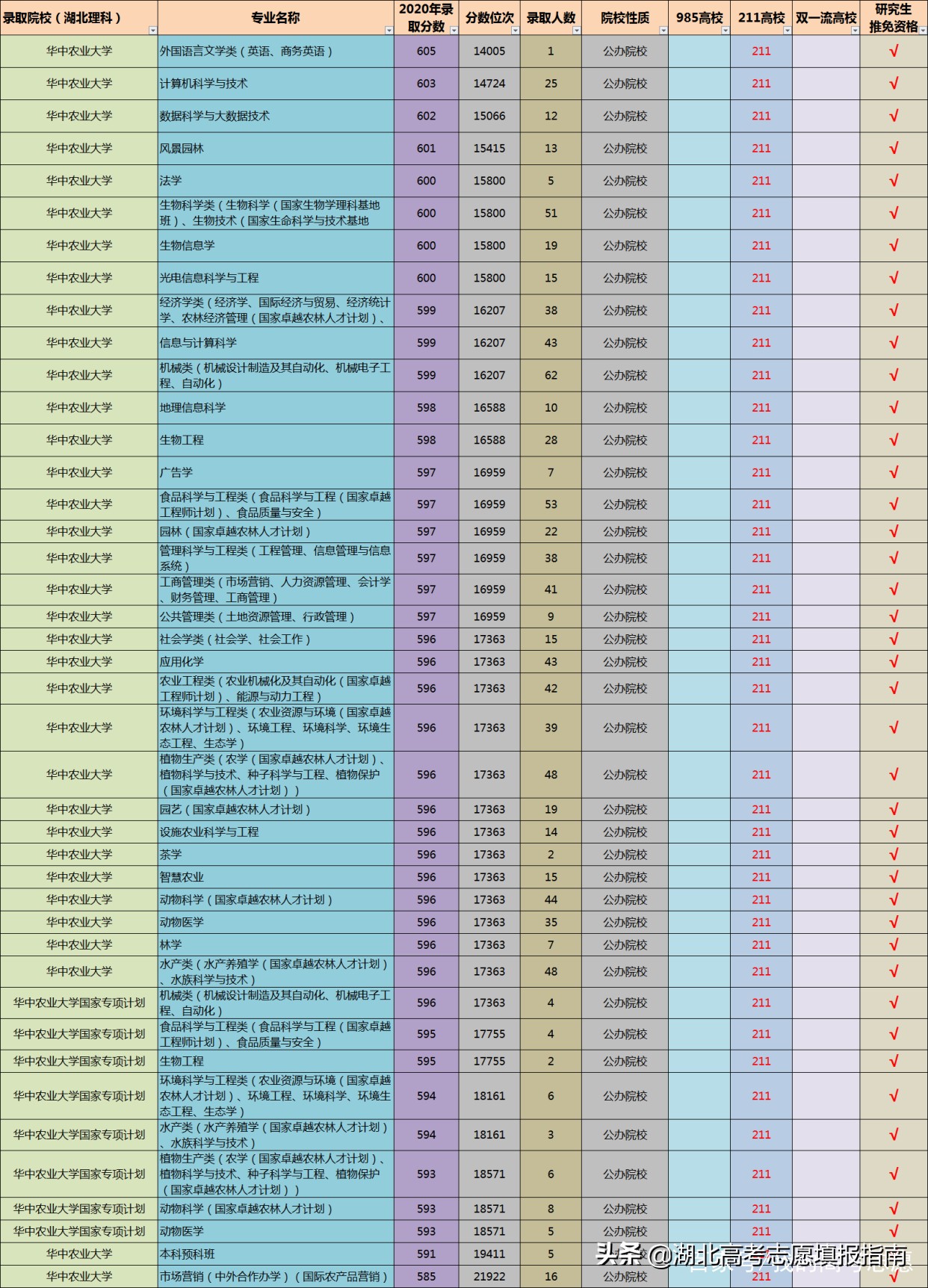The width and height of the screenshot is (928, 1288).
Task: Select the 数据科学与大数据技术 cell
Action: [x=276, y=116]
